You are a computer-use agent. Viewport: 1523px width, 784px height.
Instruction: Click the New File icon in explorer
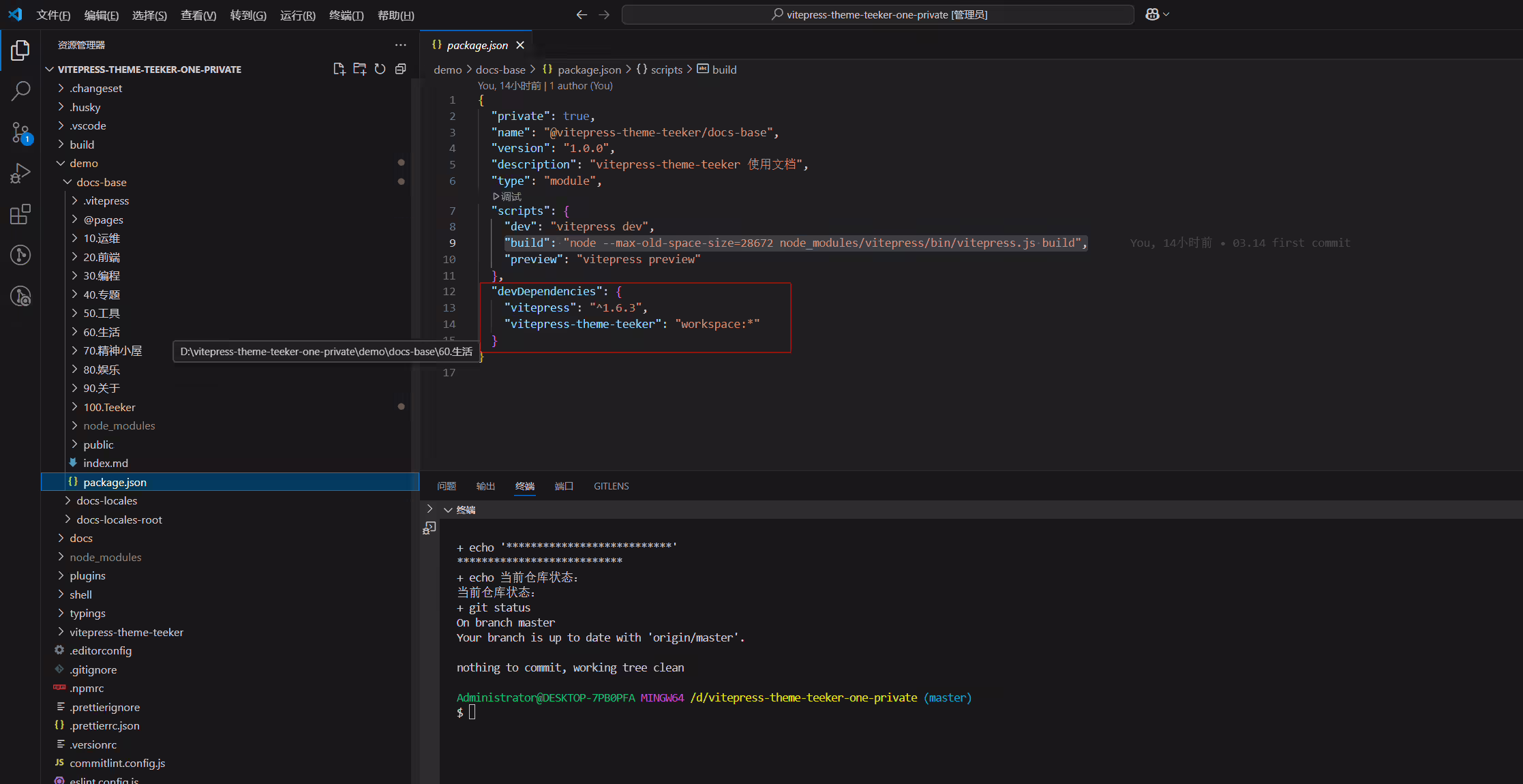[339, 69]
